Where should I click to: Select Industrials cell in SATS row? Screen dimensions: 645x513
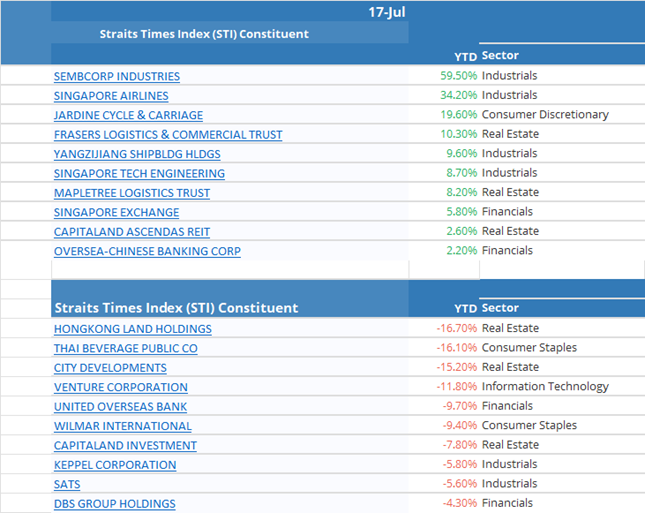[x=509, y=483]
